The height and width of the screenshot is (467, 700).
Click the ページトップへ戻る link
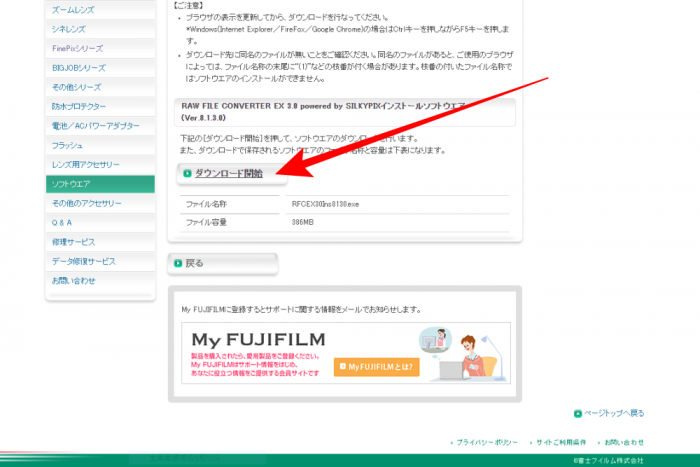pos(614,413)
